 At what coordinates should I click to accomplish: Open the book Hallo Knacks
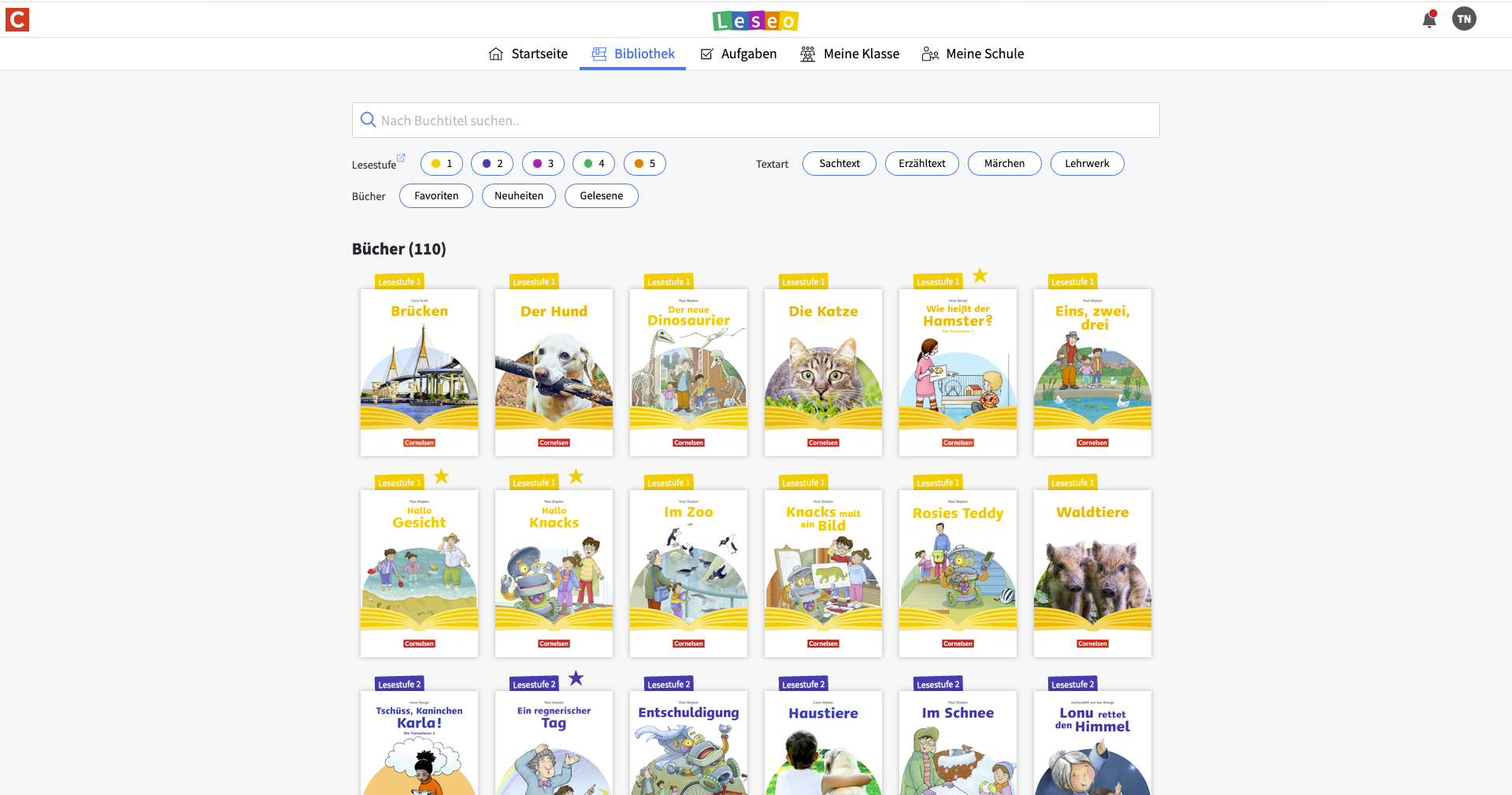coord(554,574)
